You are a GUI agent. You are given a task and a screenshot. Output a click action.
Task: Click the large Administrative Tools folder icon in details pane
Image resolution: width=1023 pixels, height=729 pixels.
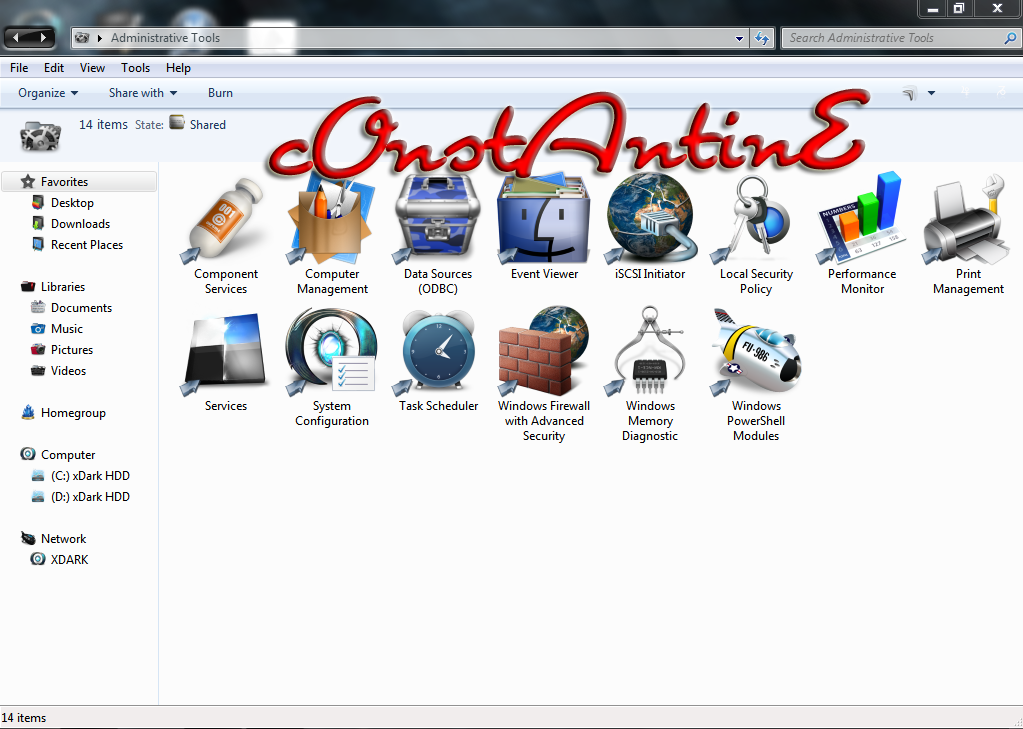40,135
